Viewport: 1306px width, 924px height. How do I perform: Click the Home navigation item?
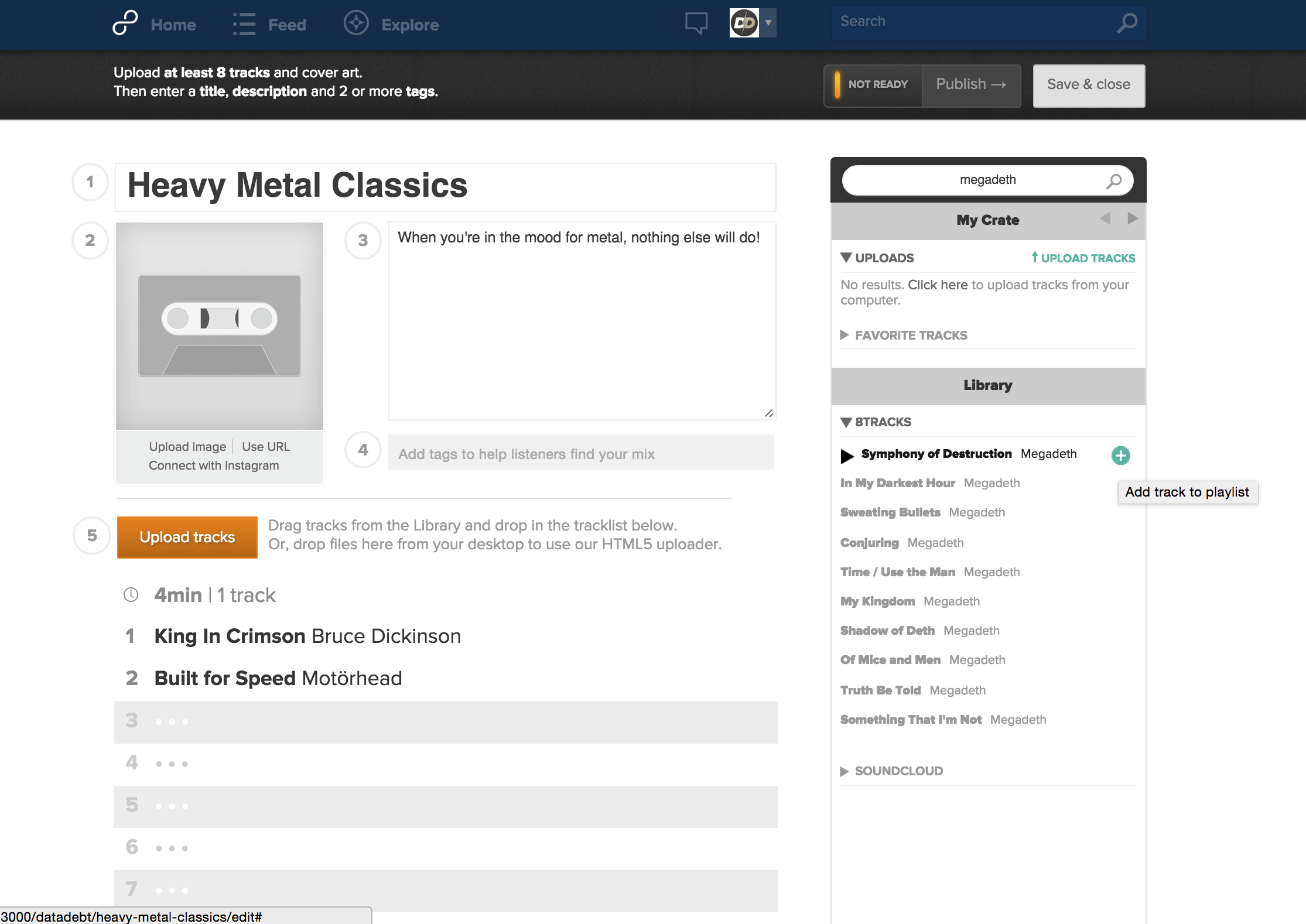point(173,25)
